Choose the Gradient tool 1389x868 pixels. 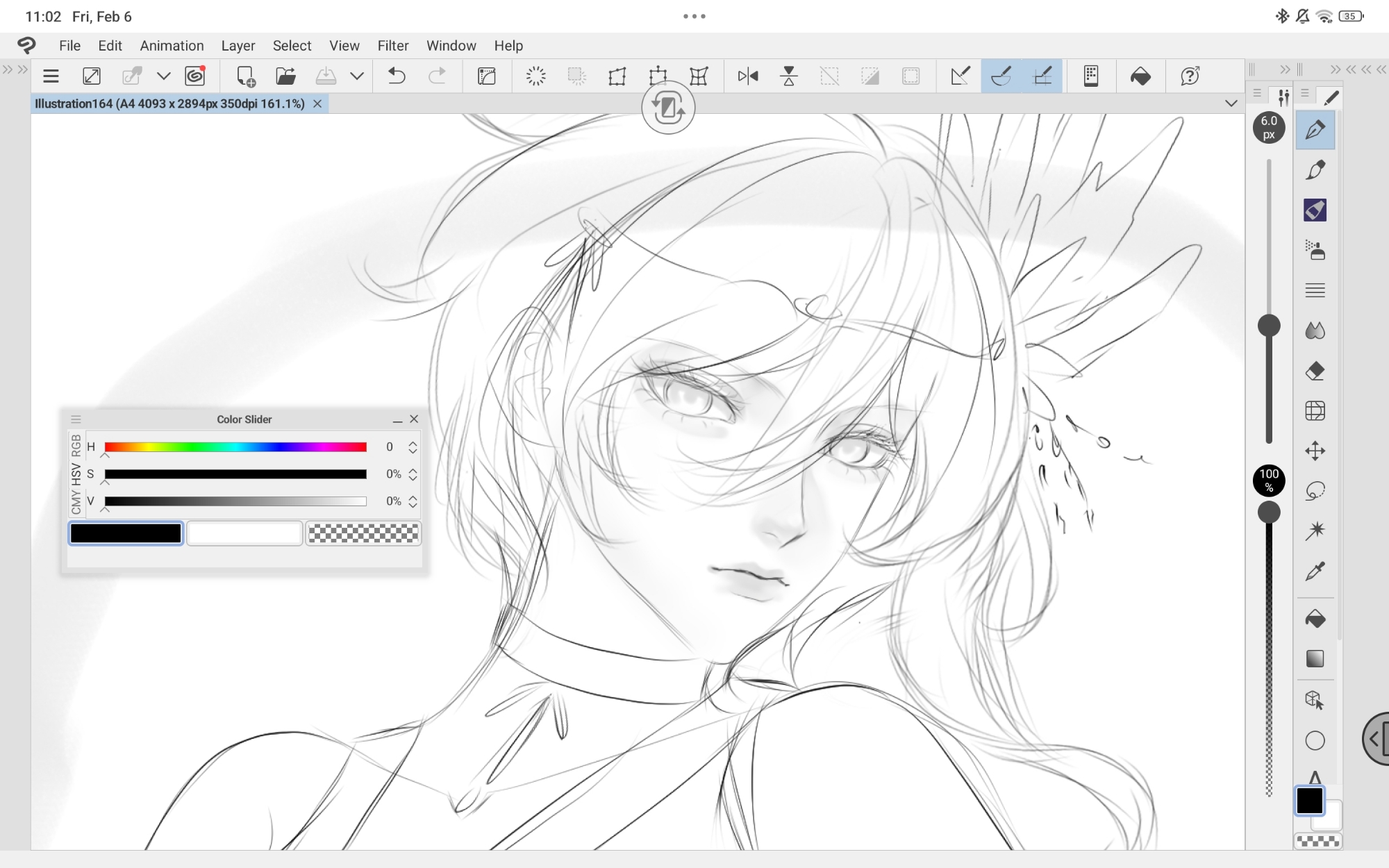(1315, 658)
